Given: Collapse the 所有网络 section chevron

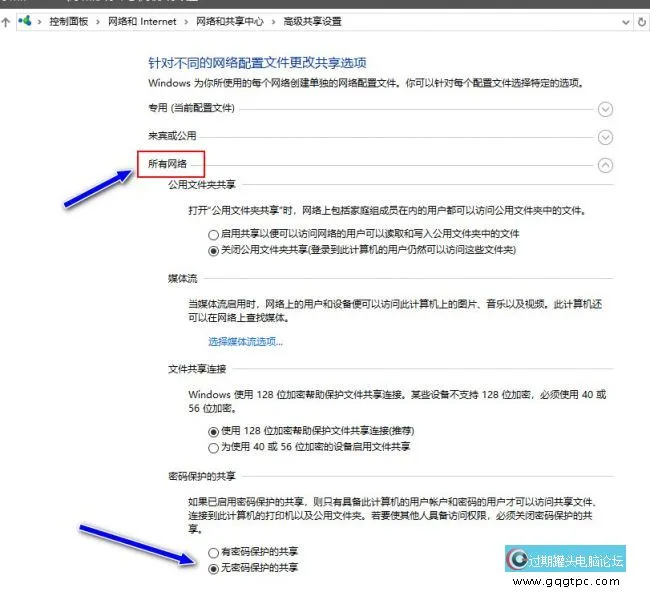Looking at the screenshot, I should [604, 165].
